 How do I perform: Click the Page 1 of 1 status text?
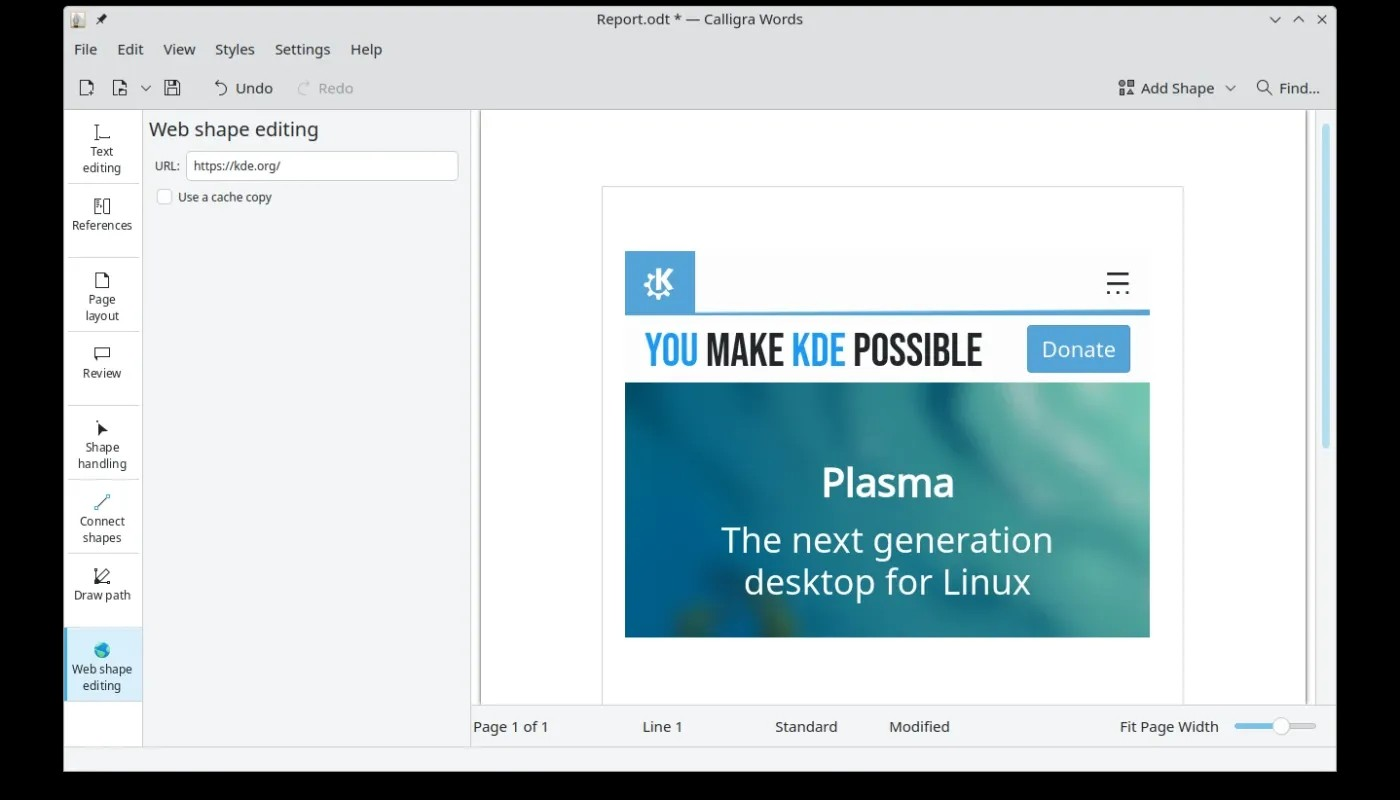click(511, 727)
